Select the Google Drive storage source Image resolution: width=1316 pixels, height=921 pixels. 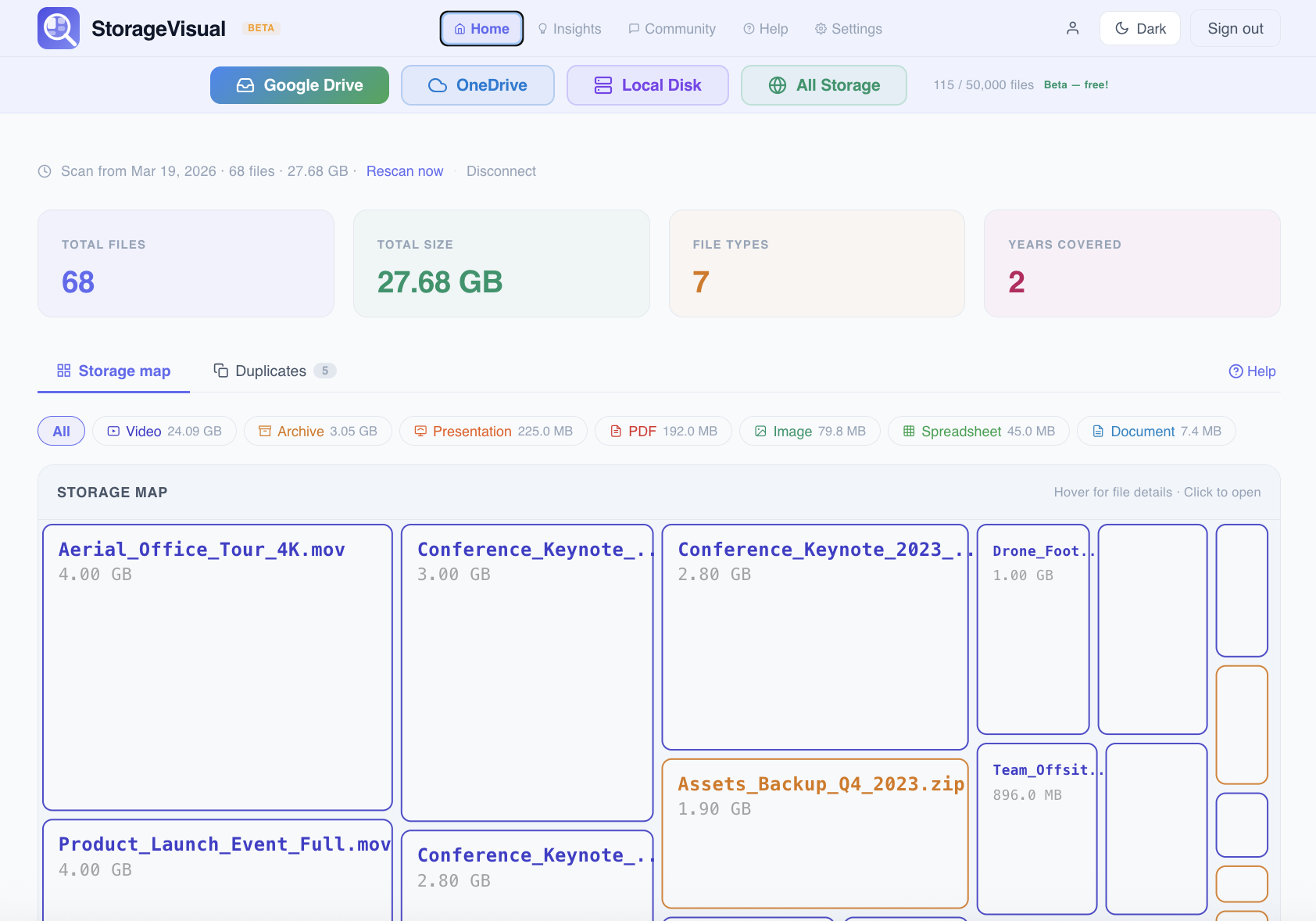(x=299, y=85)
